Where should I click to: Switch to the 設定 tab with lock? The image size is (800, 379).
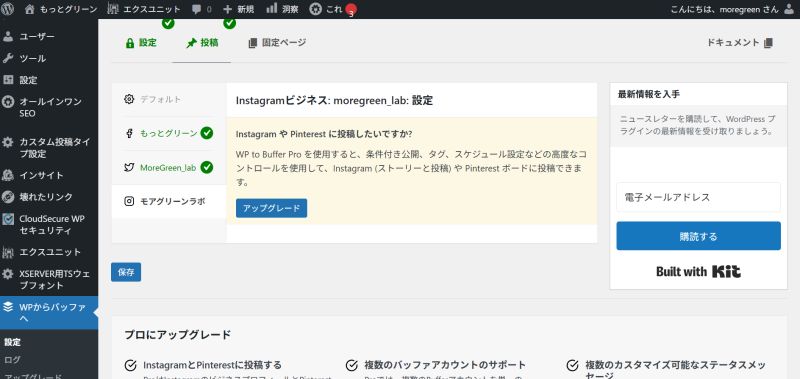coord(141,43)
